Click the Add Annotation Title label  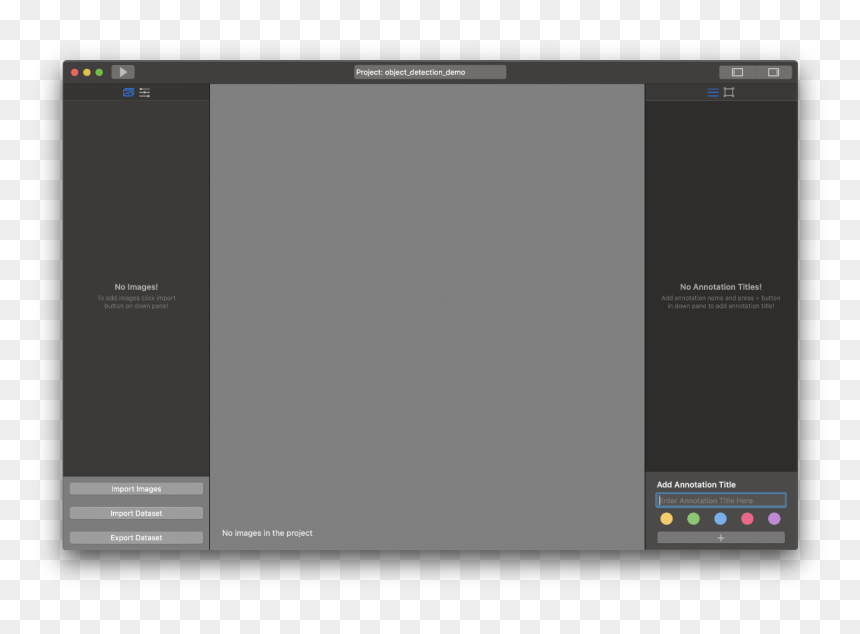[x=696, y=485]
